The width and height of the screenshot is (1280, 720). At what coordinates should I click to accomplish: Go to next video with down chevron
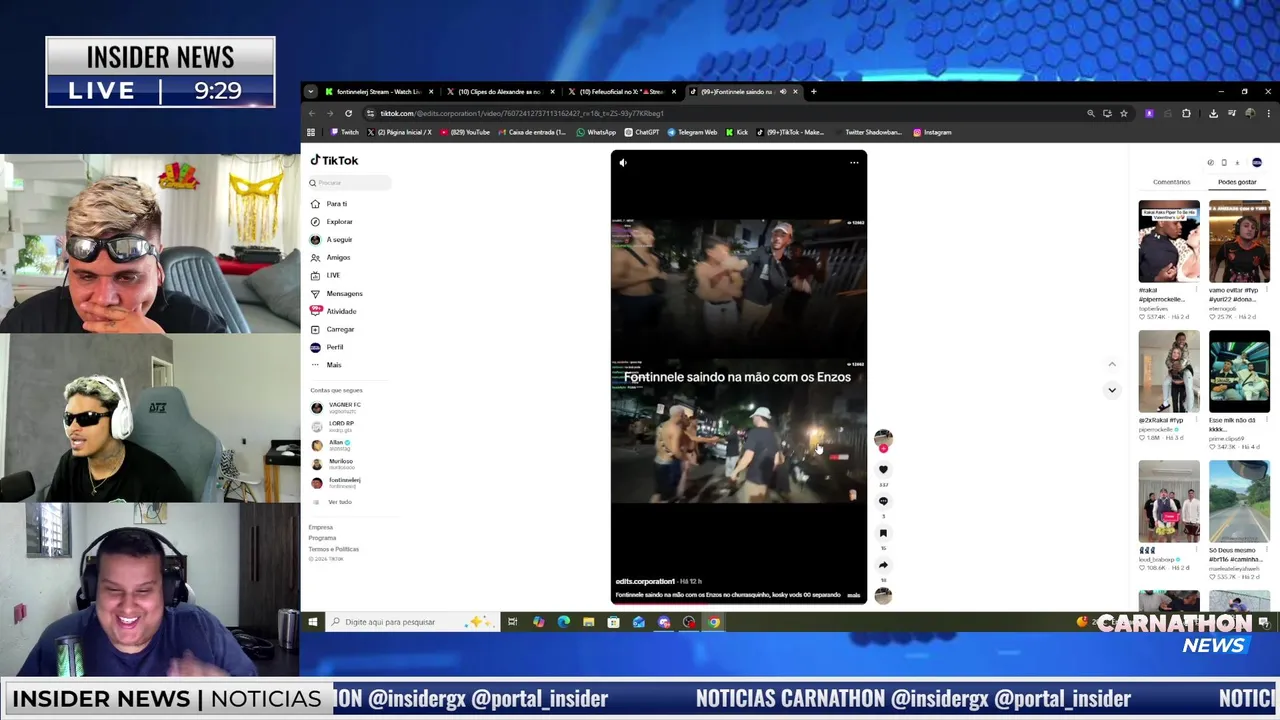(1112, 390)
